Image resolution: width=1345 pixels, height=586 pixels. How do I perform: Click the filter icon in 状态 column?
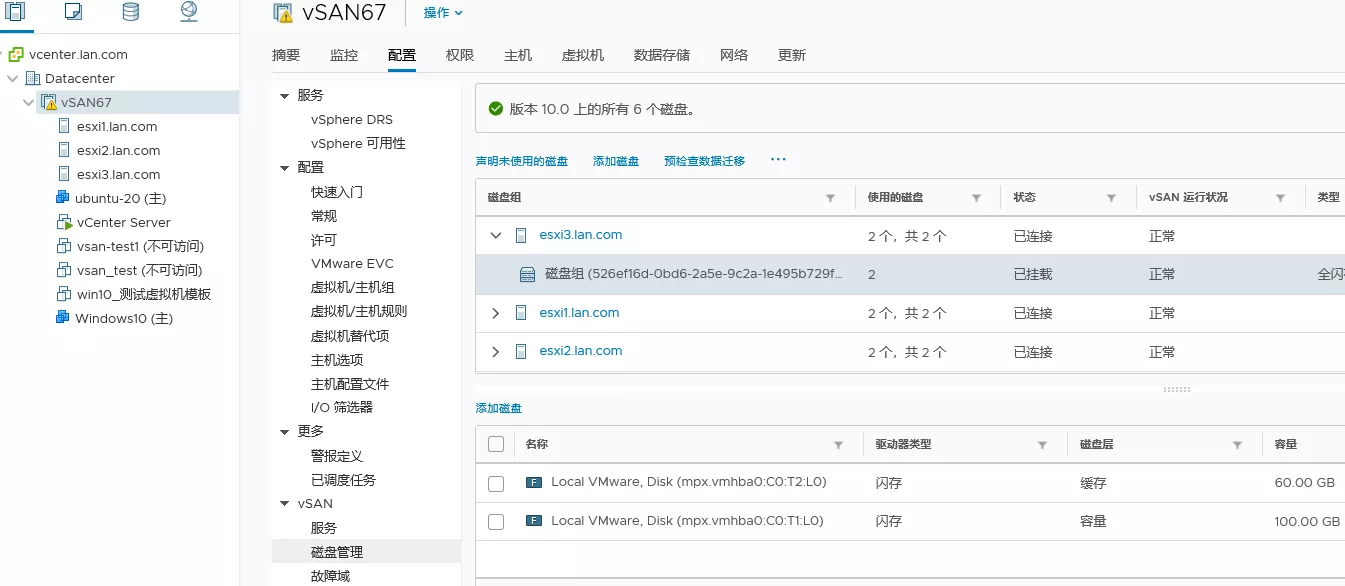point(1111,198)
